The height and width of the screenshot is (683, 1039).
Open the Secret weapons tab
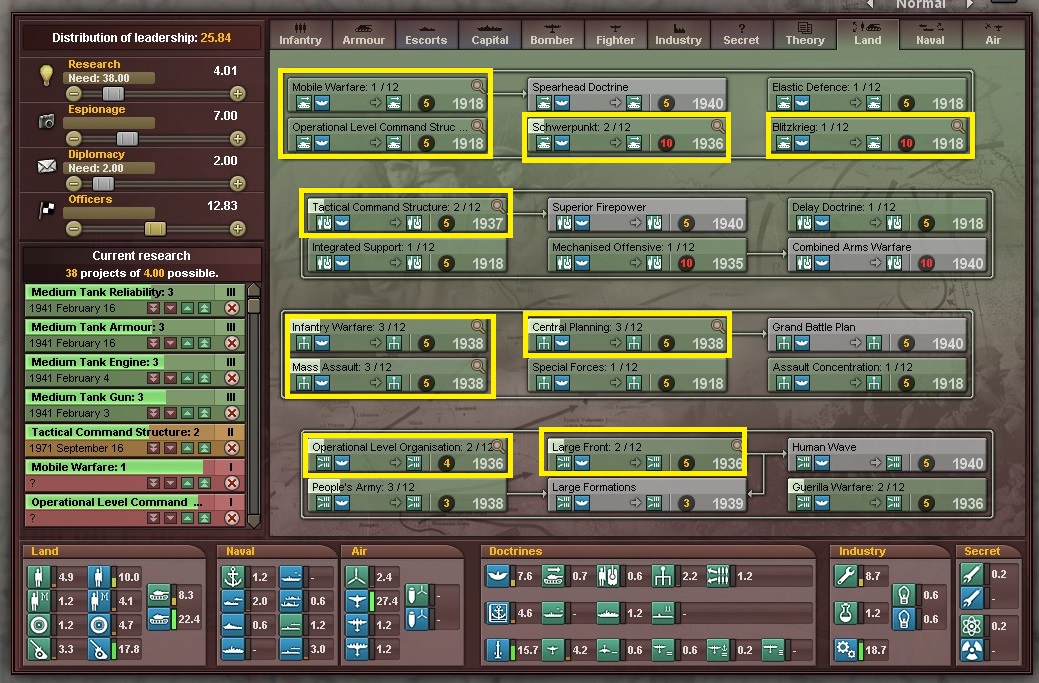coord(741,34)
